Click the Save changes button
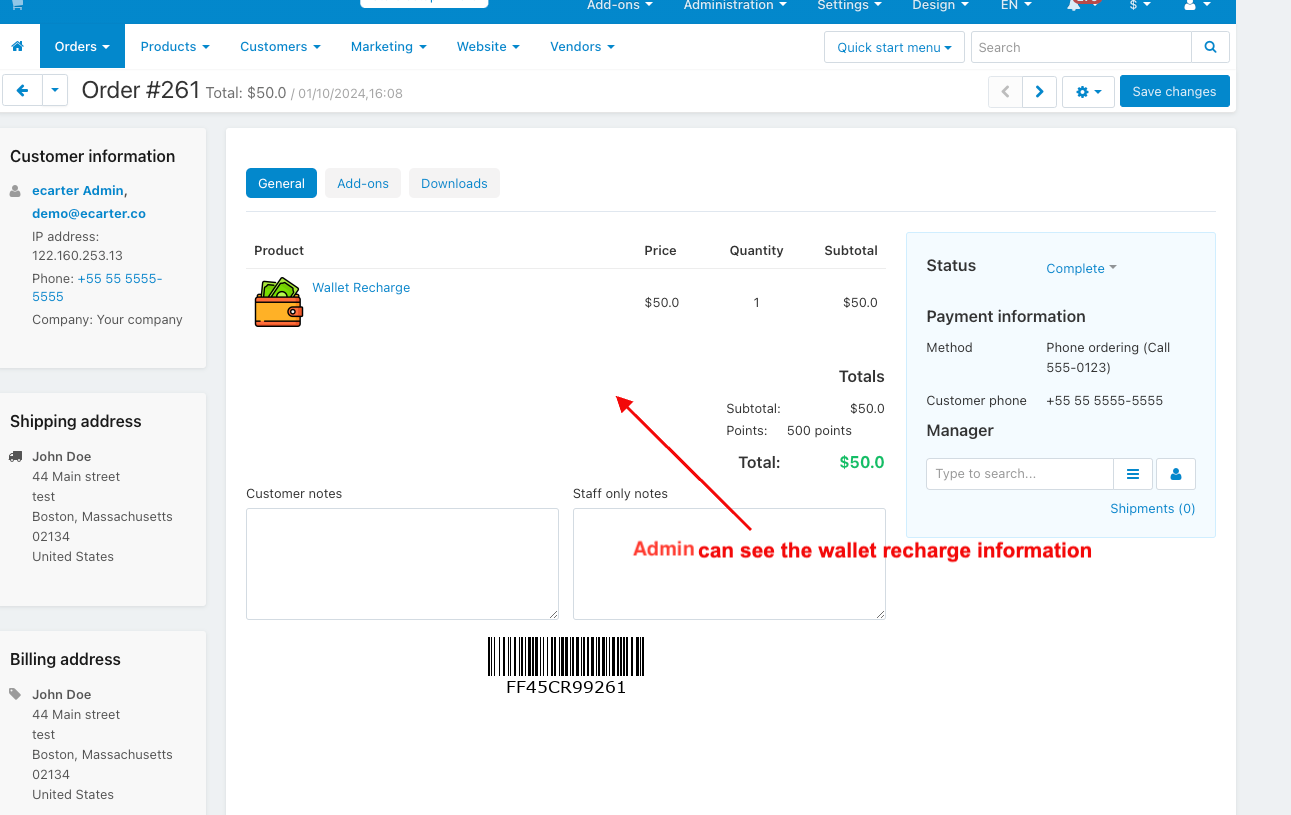 [1174, 91]
